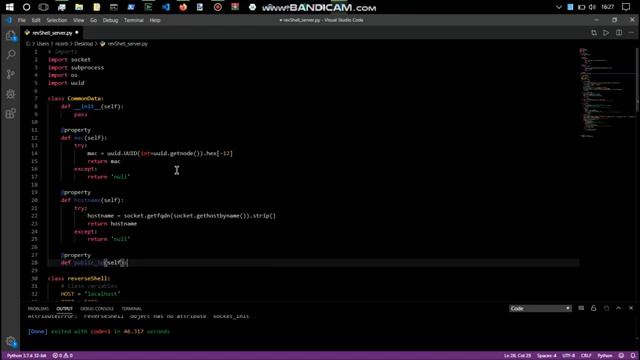Open the output log file icon
The width and height of the screenshot is (640, 360).
pyautogui.click(x=606, y=308)
